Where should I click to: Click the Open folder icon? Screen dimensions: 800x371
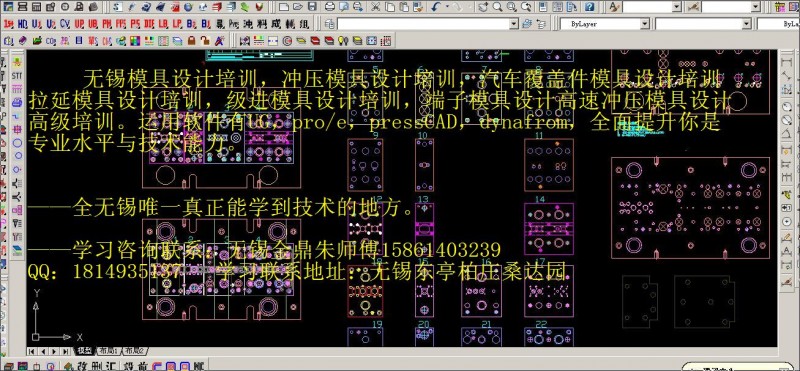coord(298,7)
